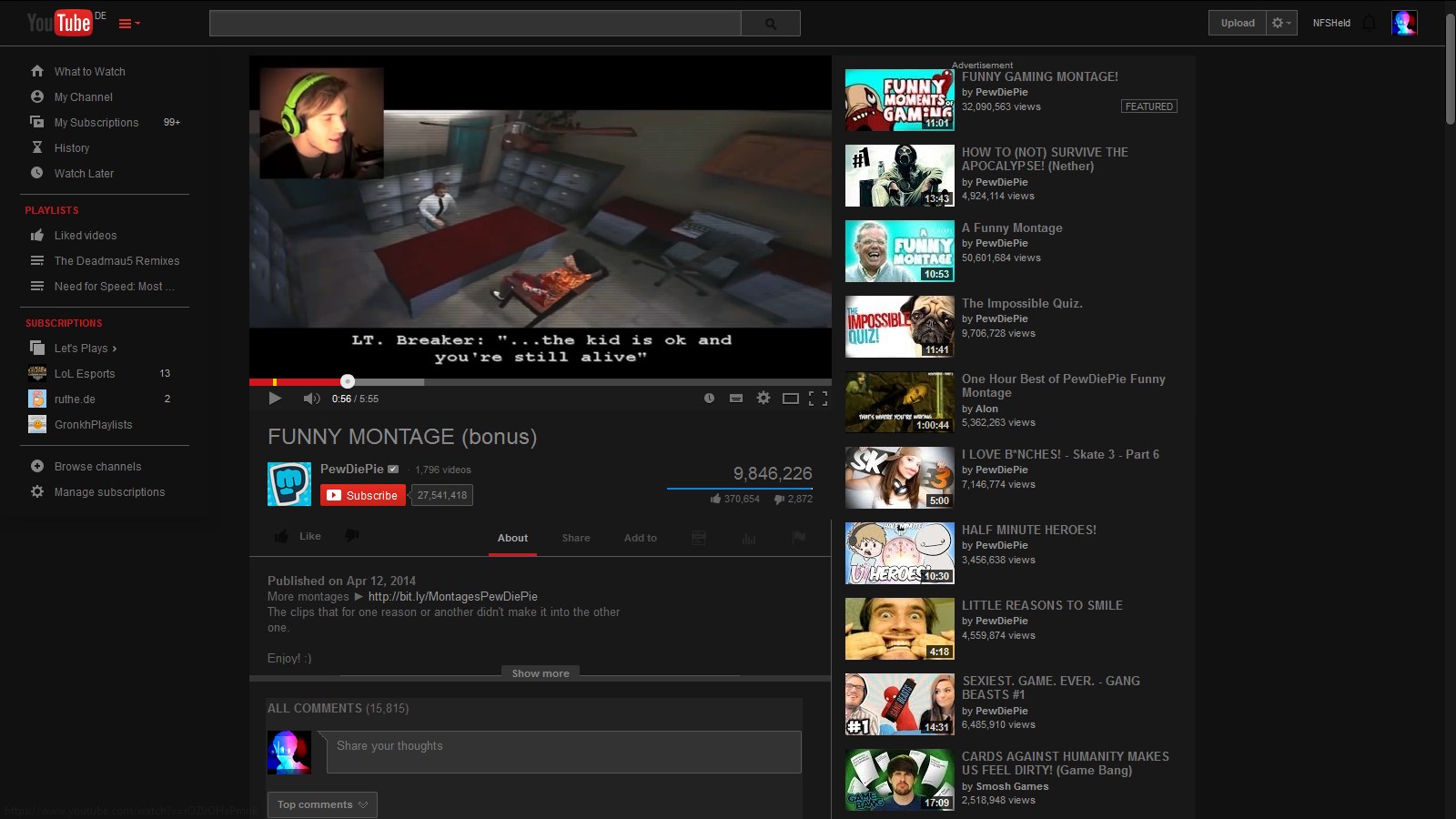
Task: Switch to the Share tab
Action: point(576,538)
